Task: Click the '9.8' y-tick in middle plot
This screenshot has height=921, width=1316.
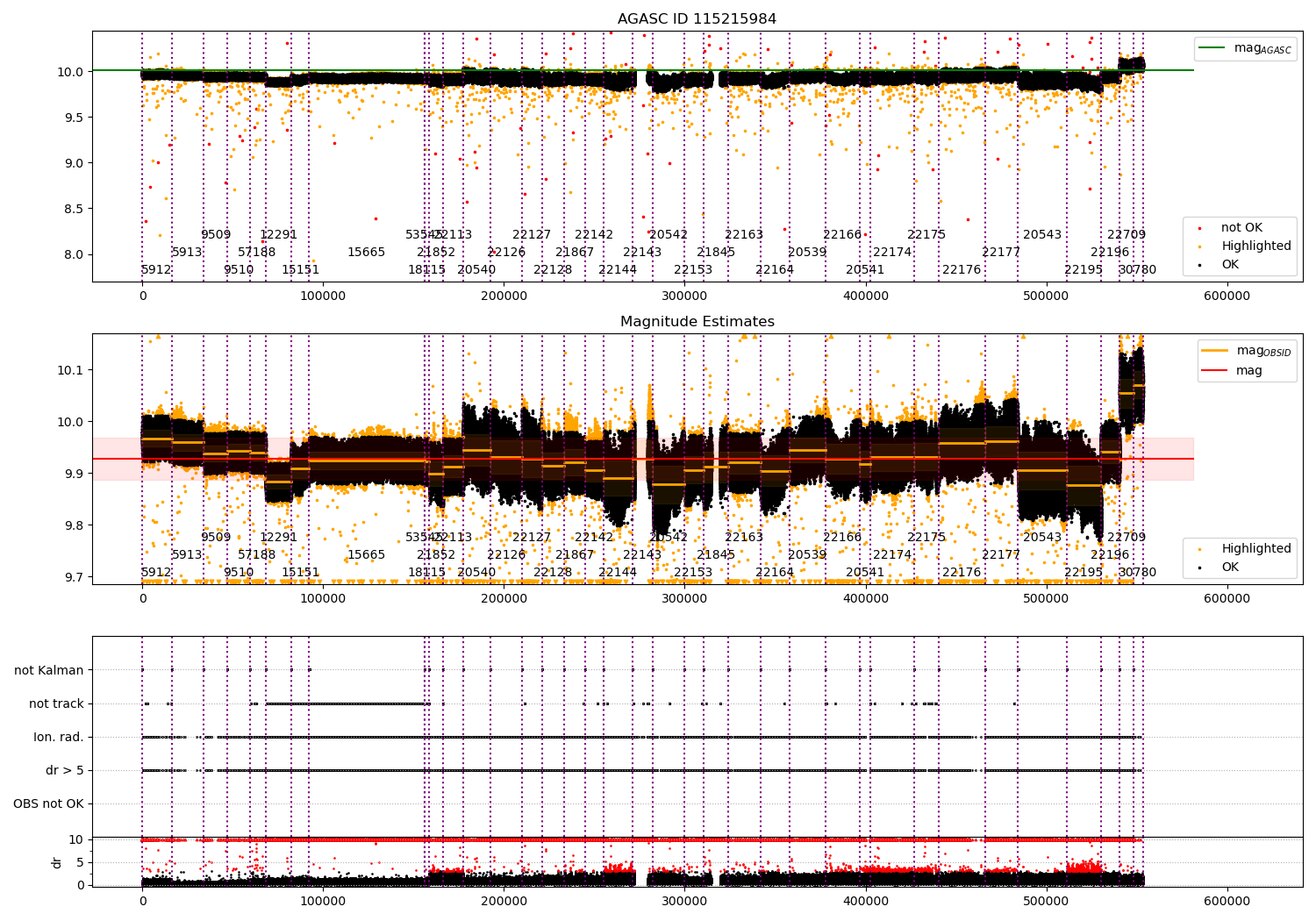Action: point(75,526)
